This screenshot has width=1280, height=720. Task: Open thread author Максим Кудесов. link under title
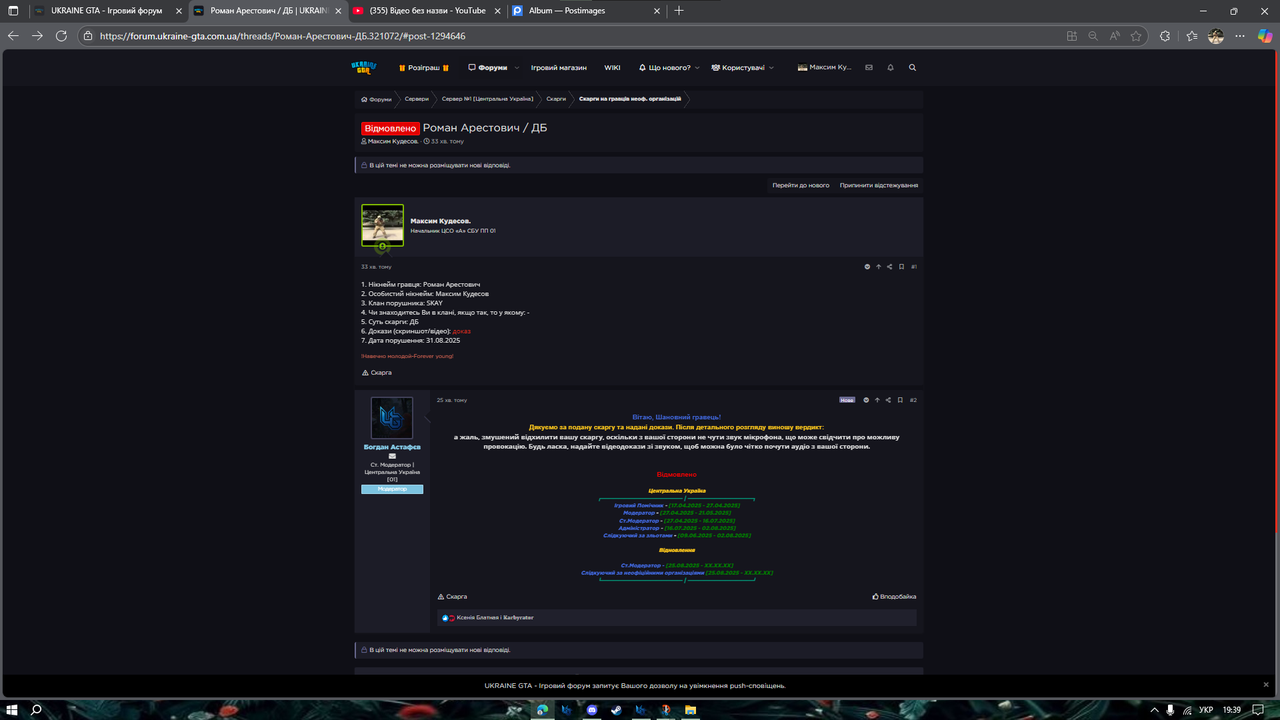coord(393,141)
